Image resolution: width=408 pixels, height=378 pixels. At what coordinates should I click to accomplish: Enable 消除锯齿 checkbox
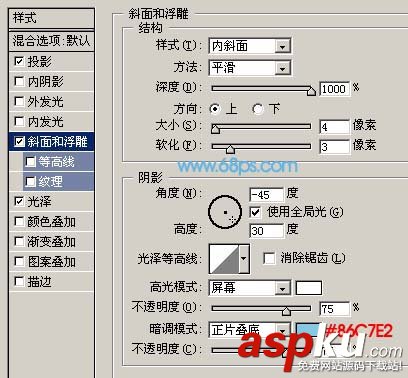click(x=269, y=258)
